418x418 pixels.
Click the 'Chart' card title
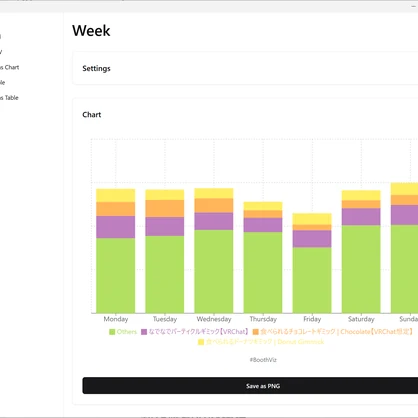click(x=92, y=115)
